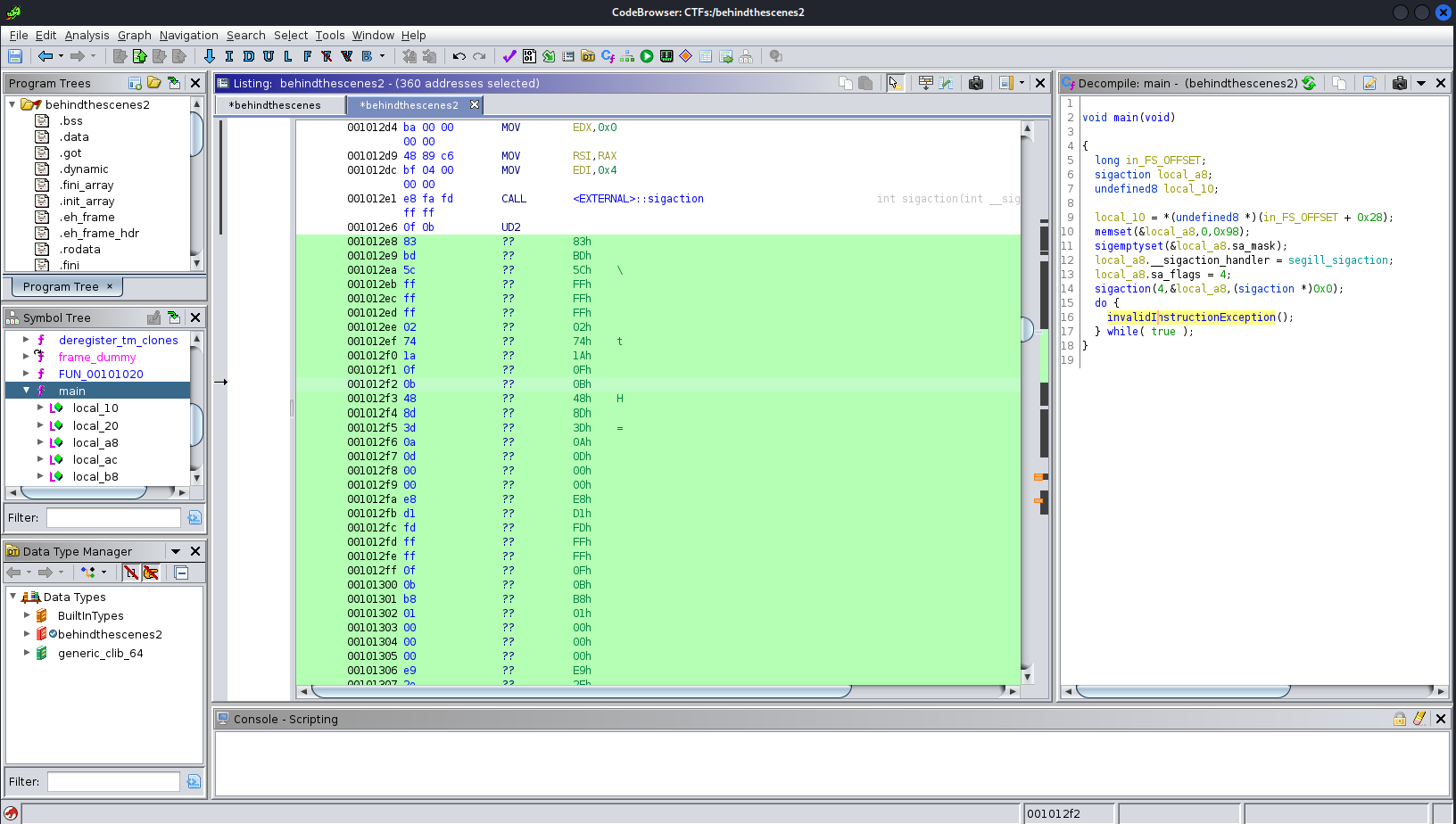Select local_b8 in the Symbol Tree
Screen dimensions: 1456x824
[x=95, y=477]
